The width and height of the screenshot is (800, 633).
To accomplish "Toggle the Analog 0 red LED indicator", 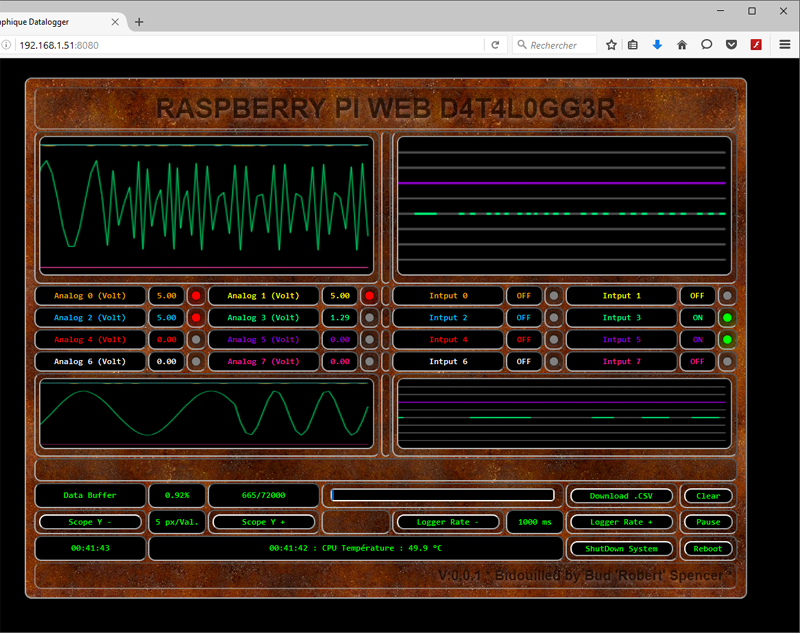I will pyautogui.click(x=196, y=296).
